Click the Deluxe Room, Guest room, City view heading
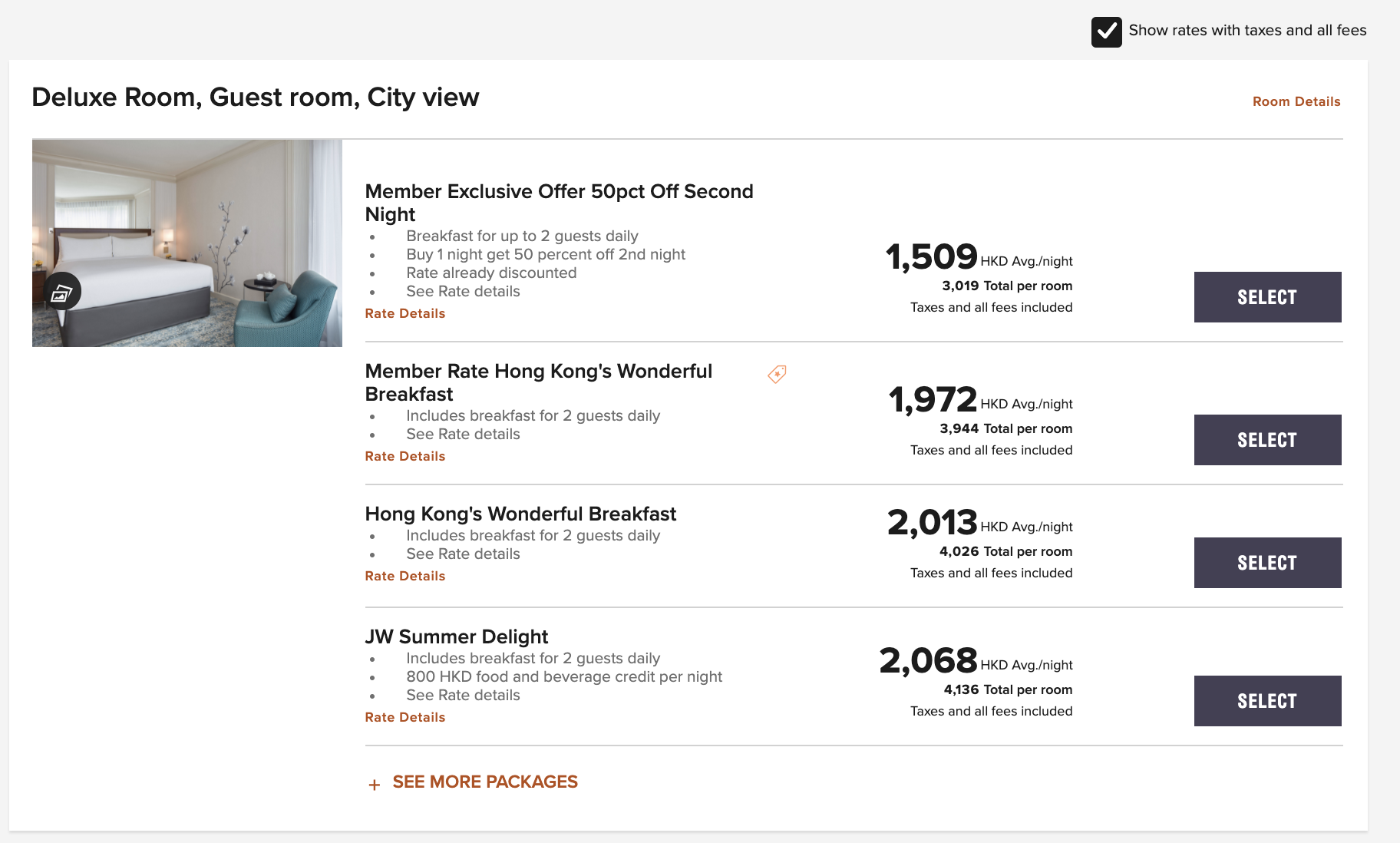Image resolution: width=1400 pixels, height=843 pixels. pos(255,98)
